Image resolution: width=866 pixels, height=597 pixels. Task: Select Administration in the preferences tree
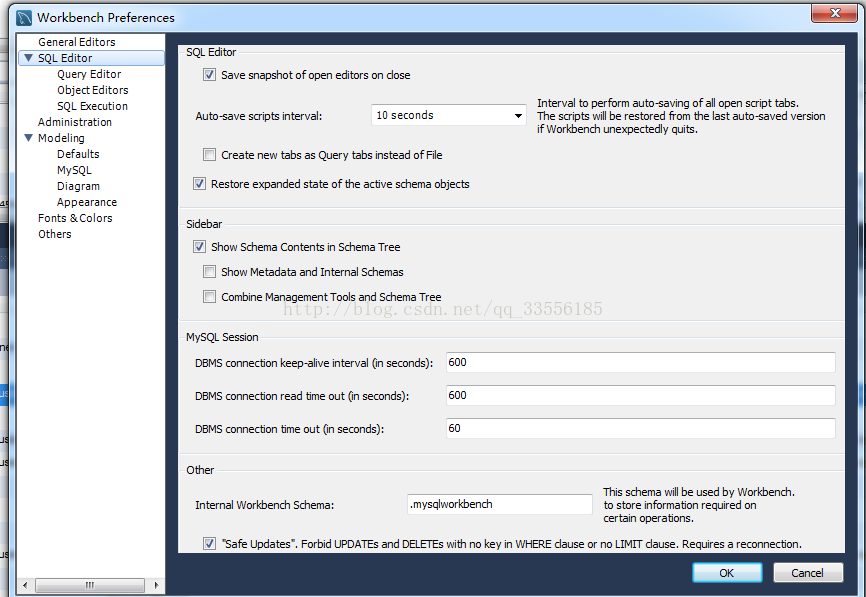click(x=75, y=122)
